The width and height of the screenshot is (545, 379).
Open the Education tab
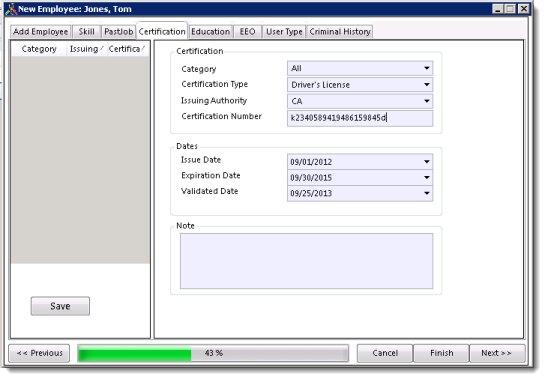click(210, 32)
